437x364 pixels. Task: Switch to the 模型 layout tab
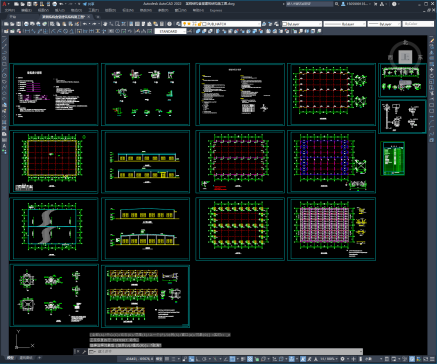pos(11,358)
